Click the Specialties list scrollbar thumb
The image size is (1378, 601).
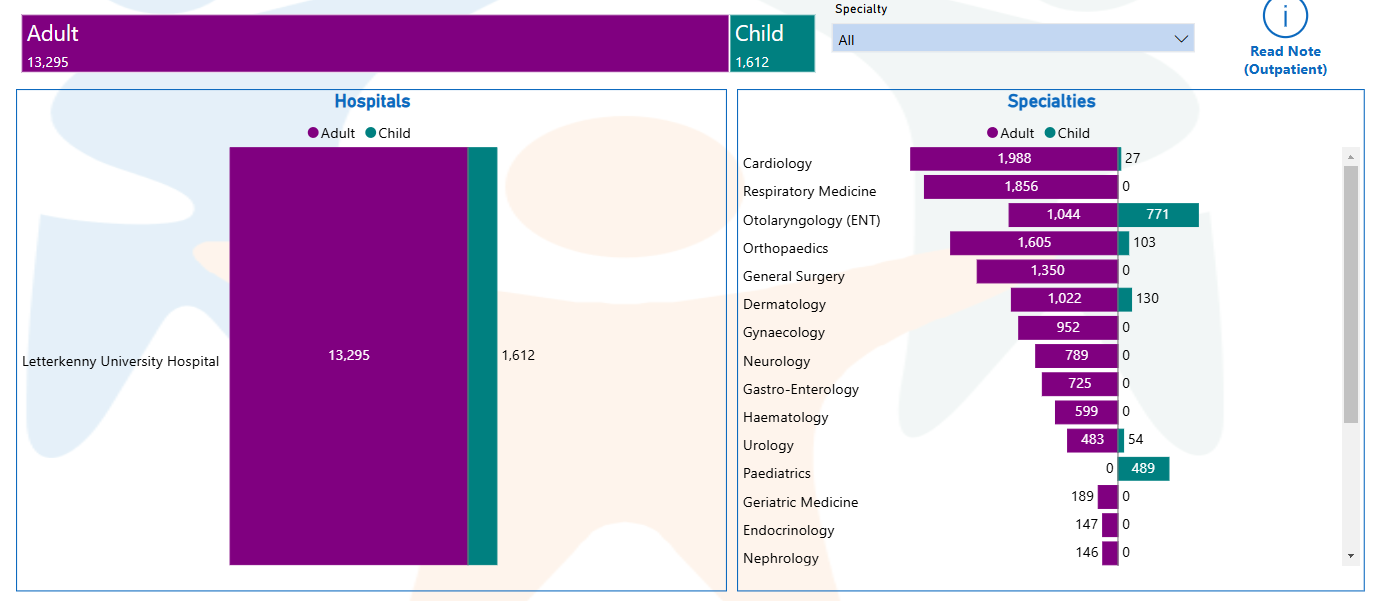point(1351,293)
